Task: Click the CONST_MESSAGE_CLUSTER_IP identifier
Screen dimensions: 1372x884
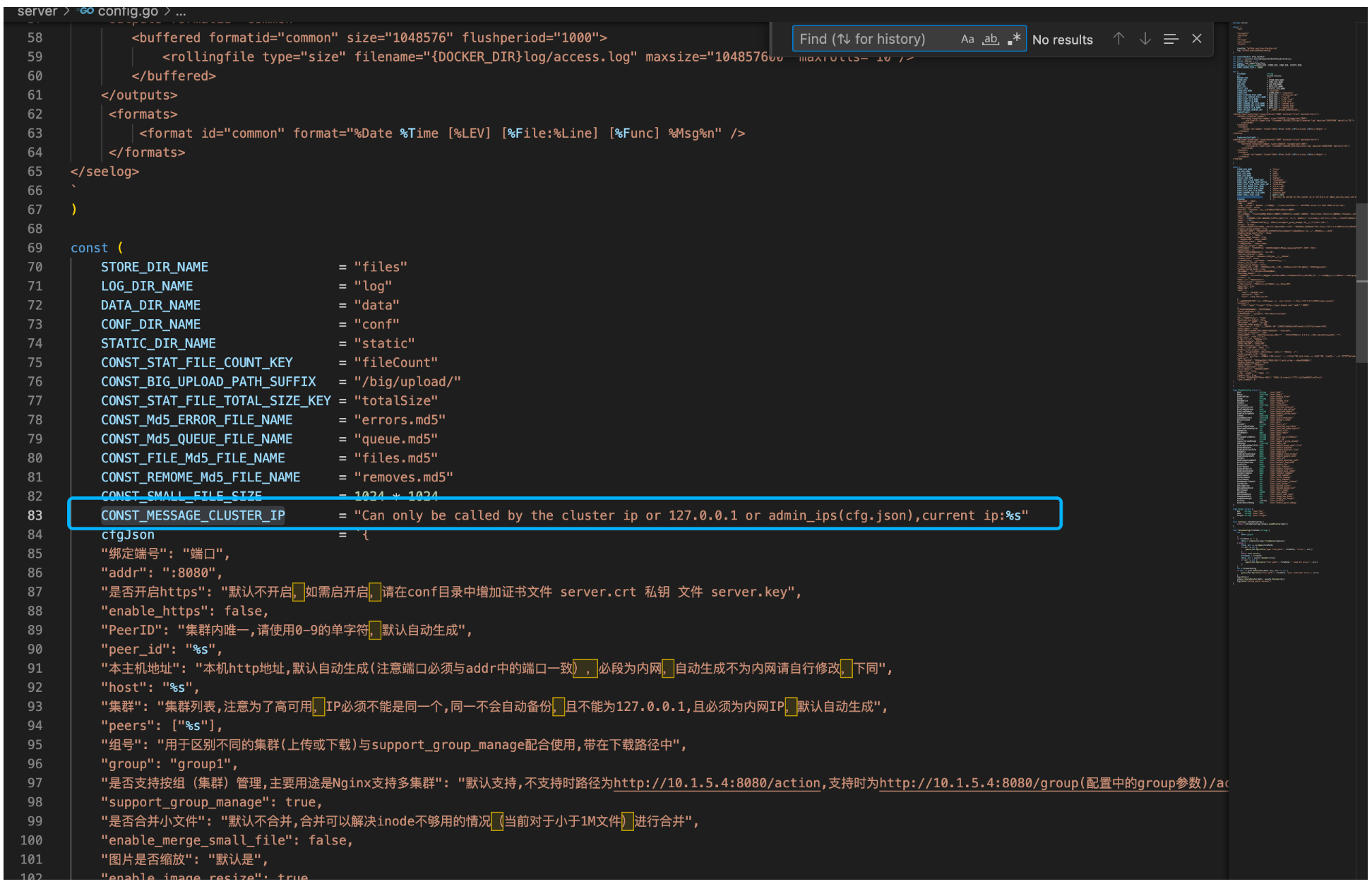Action: [x=193, y=515]
